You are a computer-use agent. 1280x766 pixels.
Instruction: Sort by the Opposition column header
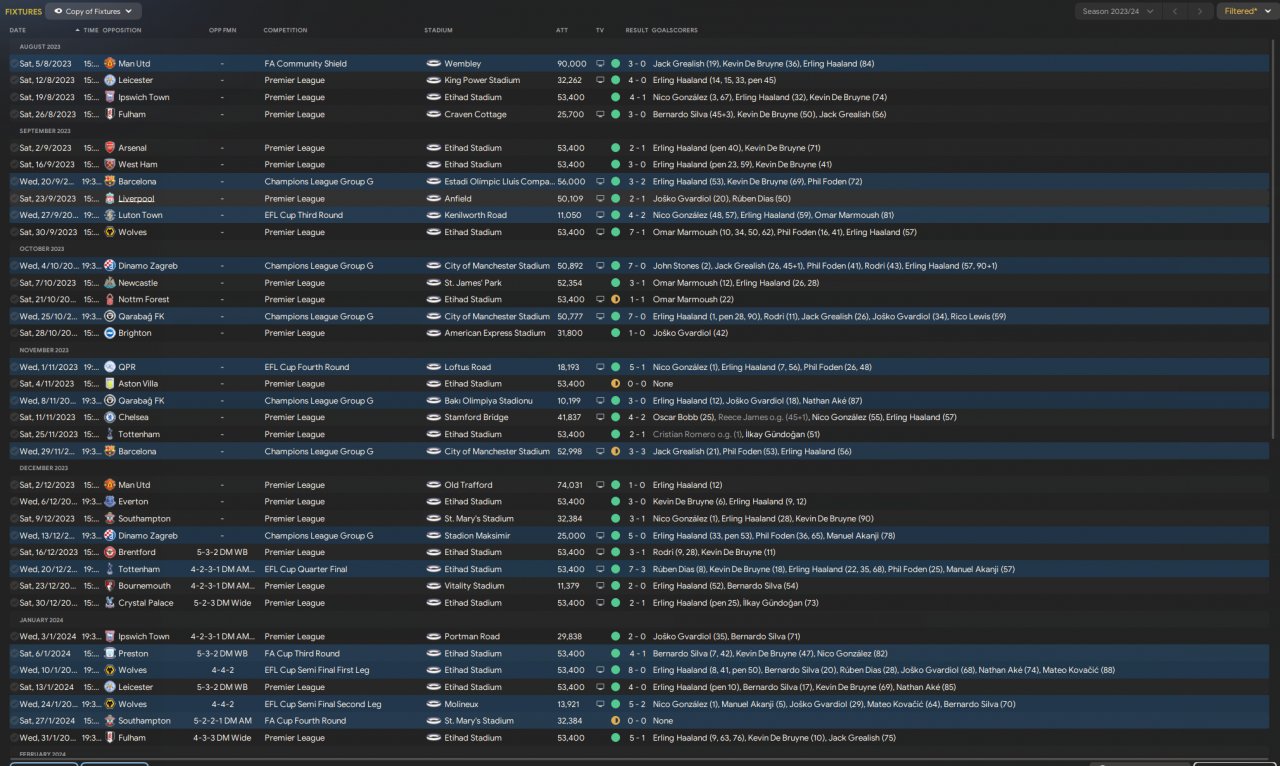tap(122, 30)
